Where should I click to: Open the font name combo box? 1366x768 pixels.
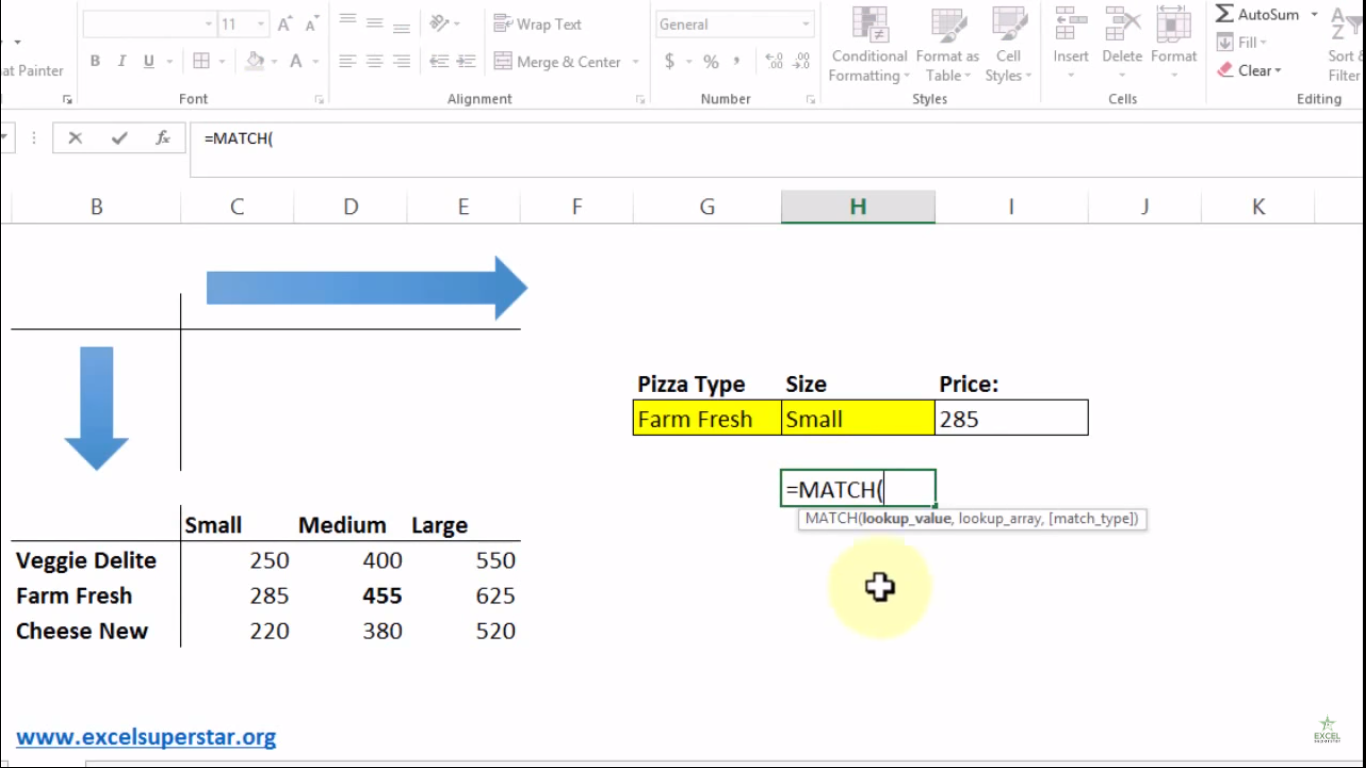point(150,24)
